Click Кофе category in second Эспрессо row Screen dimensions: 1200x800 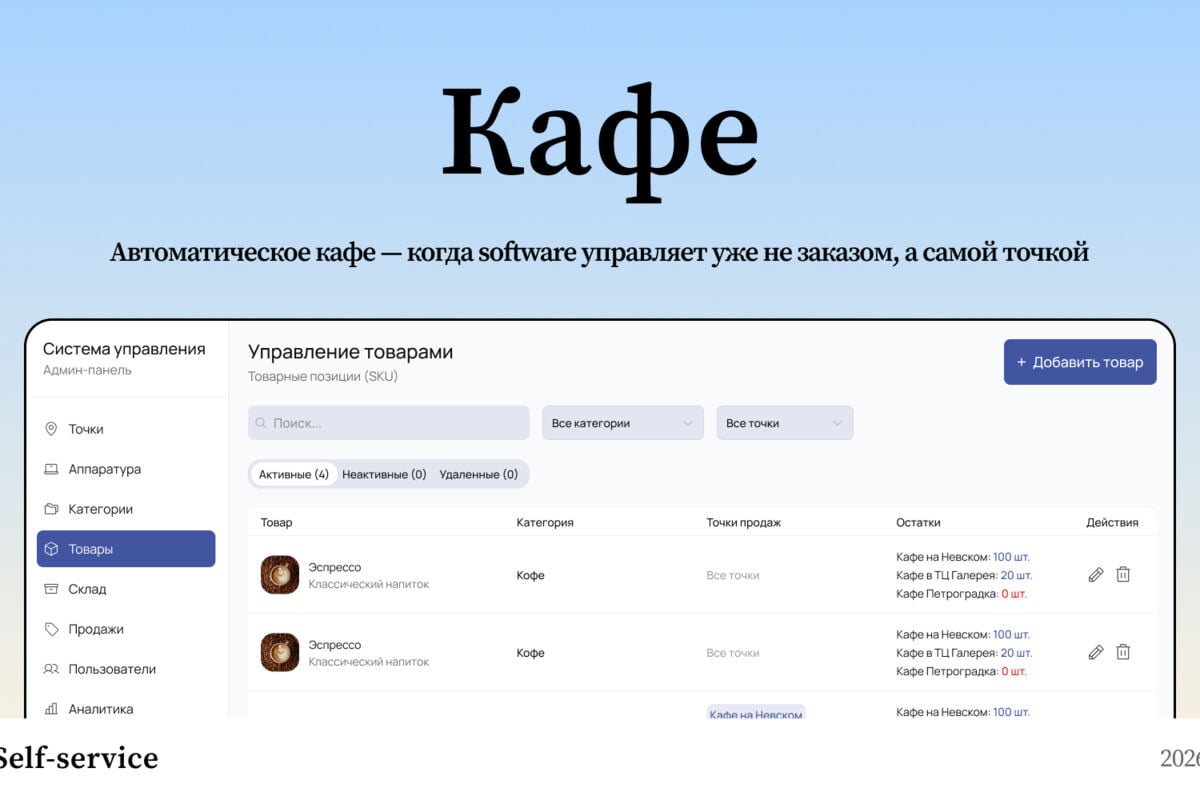(x=531, y=653)
